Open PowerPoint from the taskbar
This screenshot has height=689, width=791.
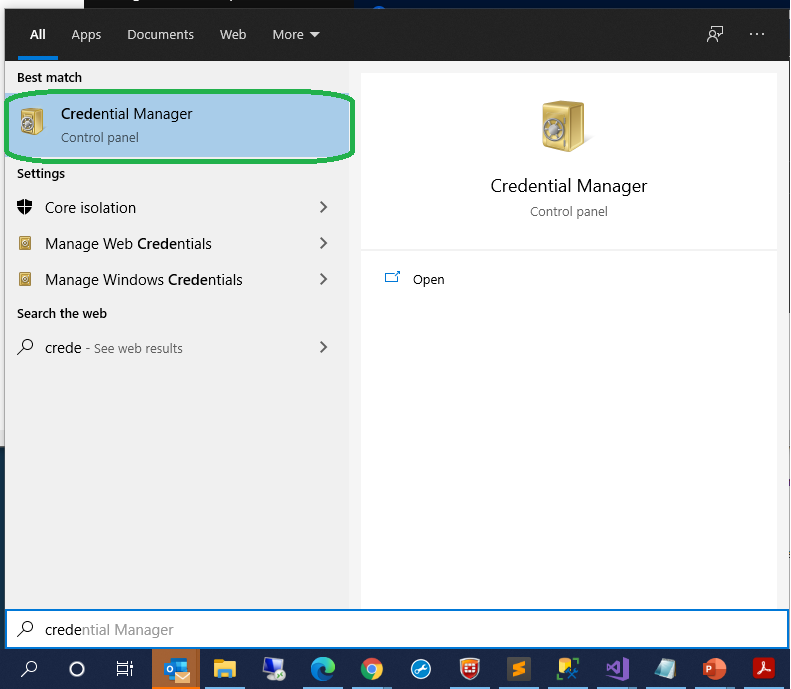click(714, 669)
